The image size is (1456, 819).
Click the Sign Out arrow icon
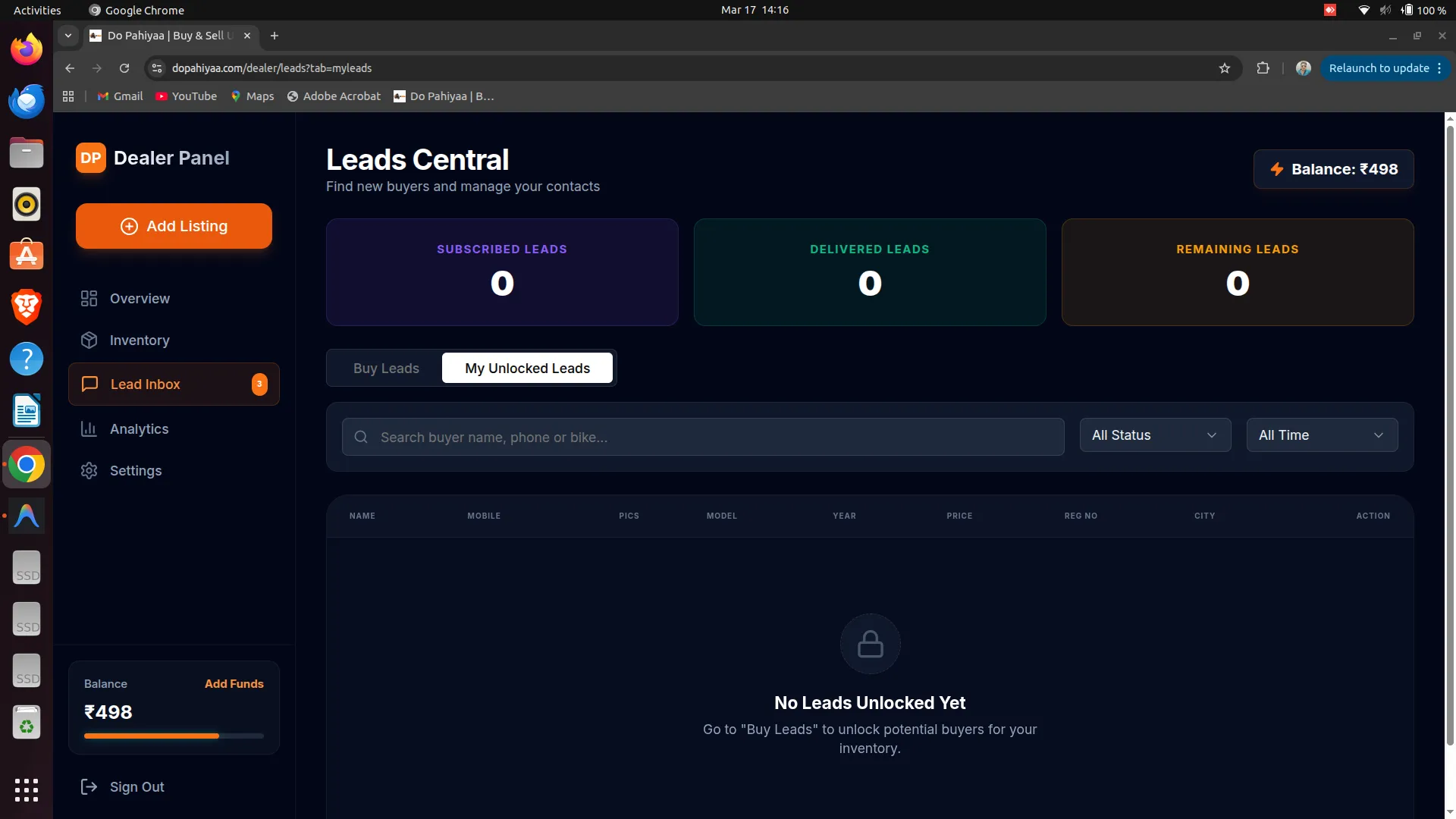[x=89, y=787]
